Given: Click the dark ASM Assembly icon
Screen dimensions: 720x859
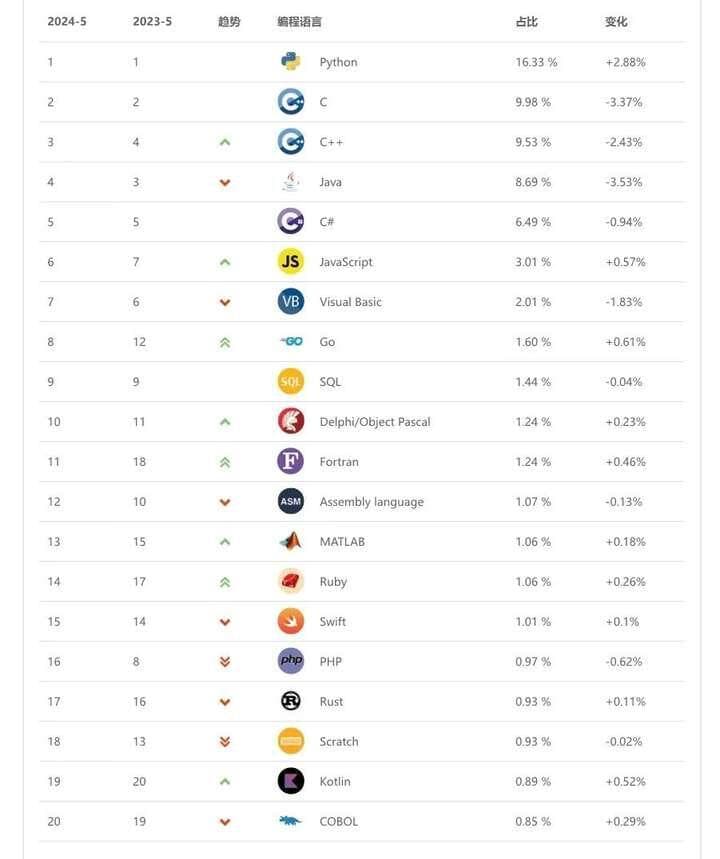Looking at the screenshot, I should click(290, 501).
